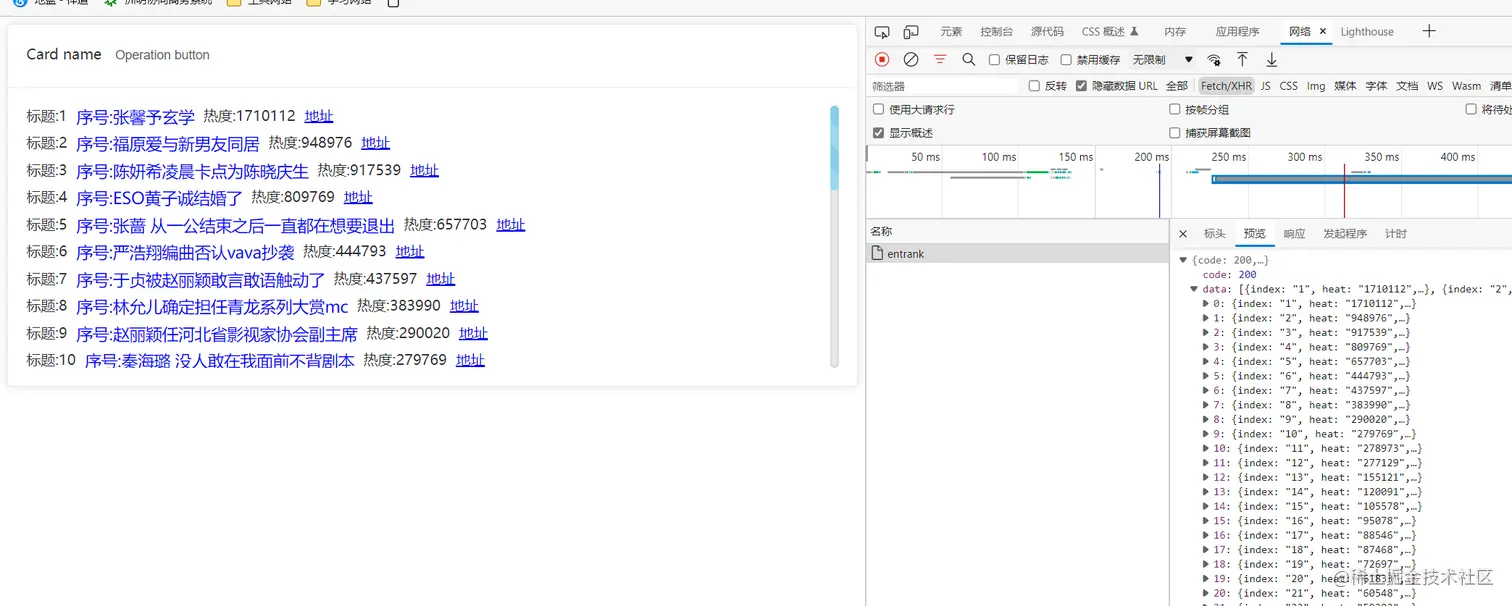Image resolution: width=1512 pixels, height=606 pixels.
Task: Open network conditions wifi-gear icon
Action: [x=1214, y=60]
